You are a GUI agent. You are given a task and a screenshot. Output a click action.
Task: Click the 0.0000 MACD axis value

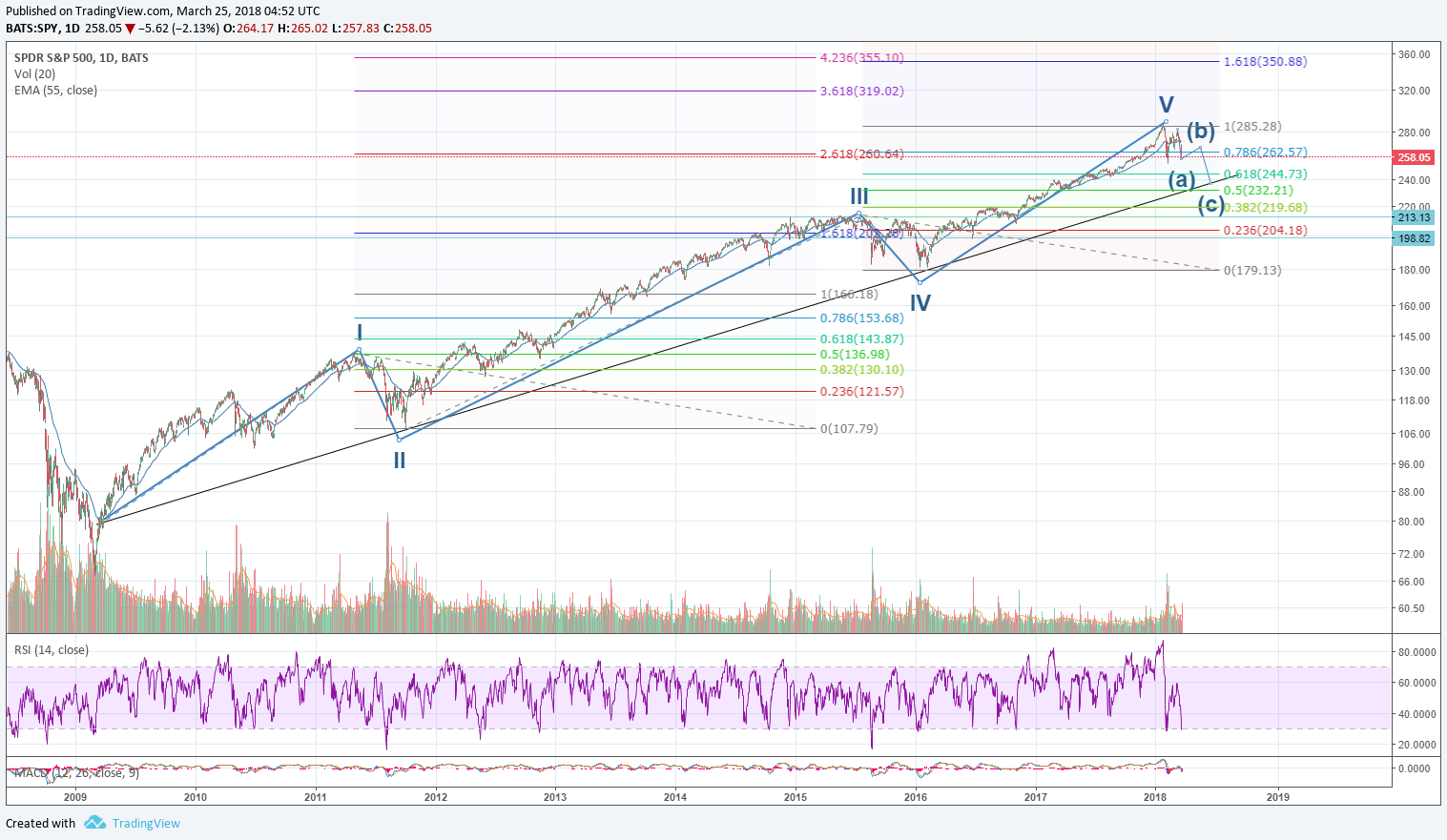[x=1414, y=769]
